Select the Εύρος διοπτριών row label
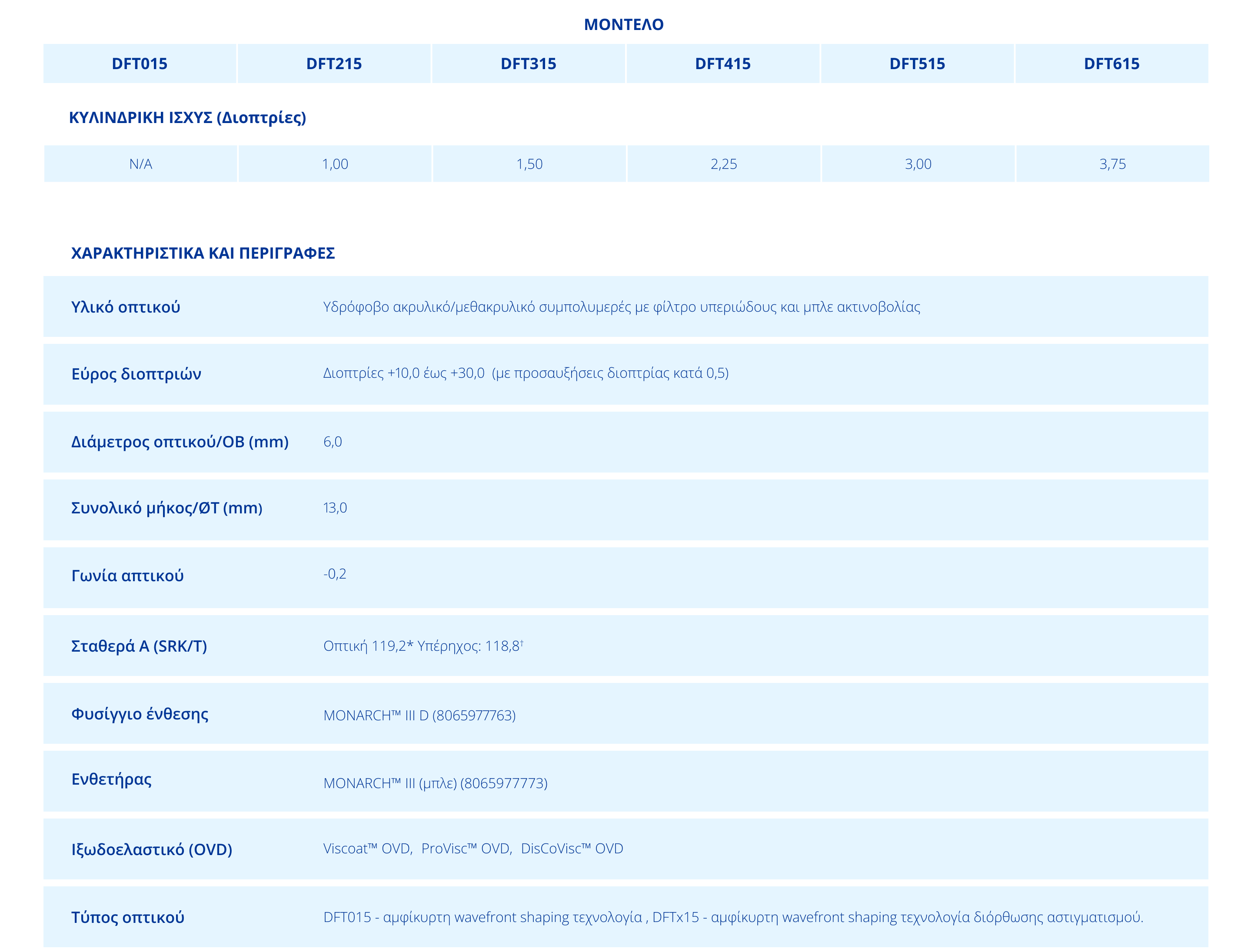Viewport: 1251px width, 952px height. (x=136, y=374)
